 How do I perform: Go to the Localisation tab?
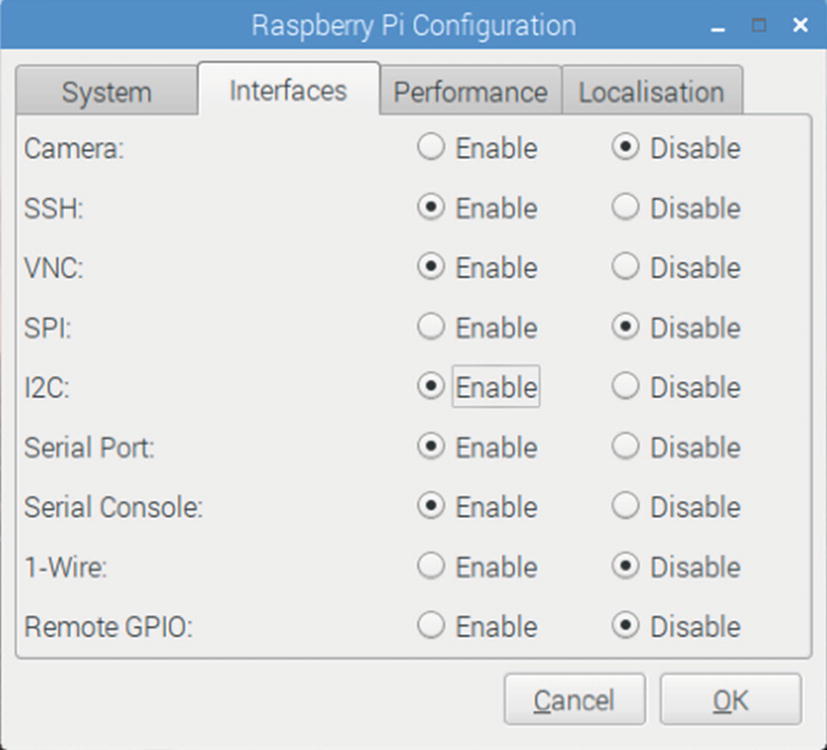tap(651, 93)
